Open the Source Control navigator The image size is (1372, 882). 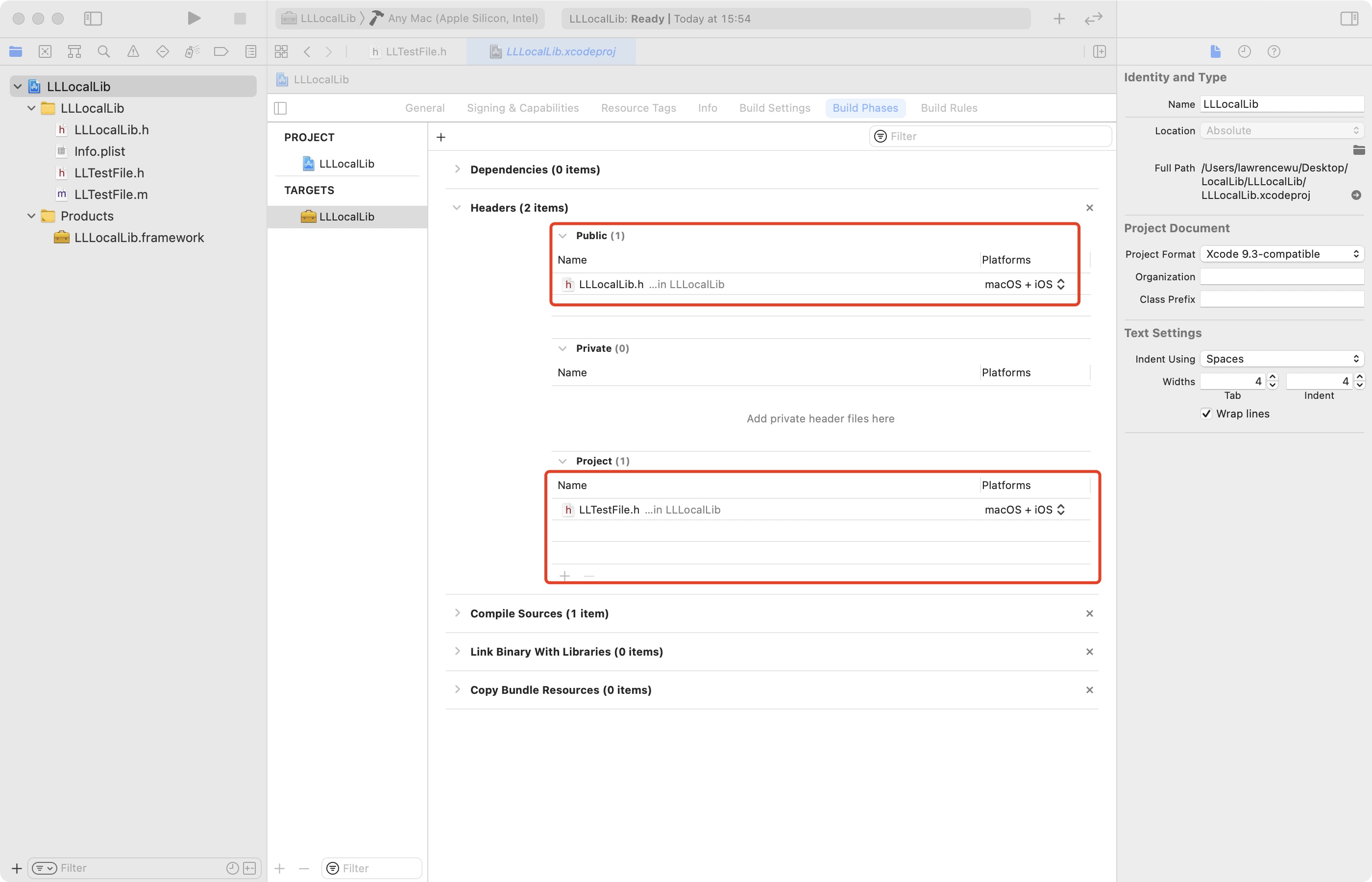[45, 51]
